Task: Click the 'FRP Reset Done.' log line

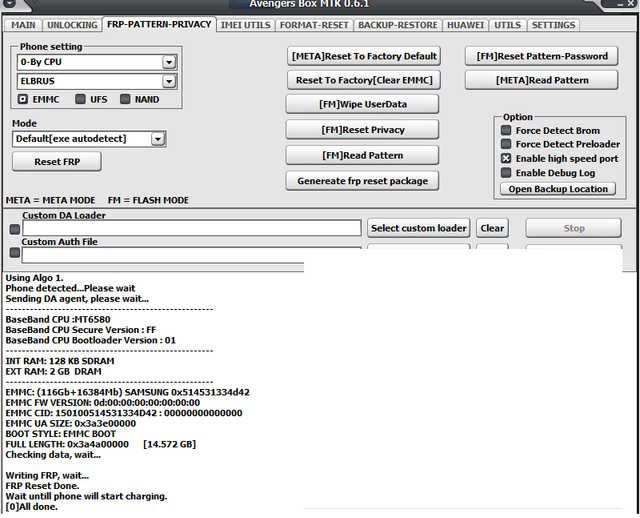Action: click(x=42, y=486)
